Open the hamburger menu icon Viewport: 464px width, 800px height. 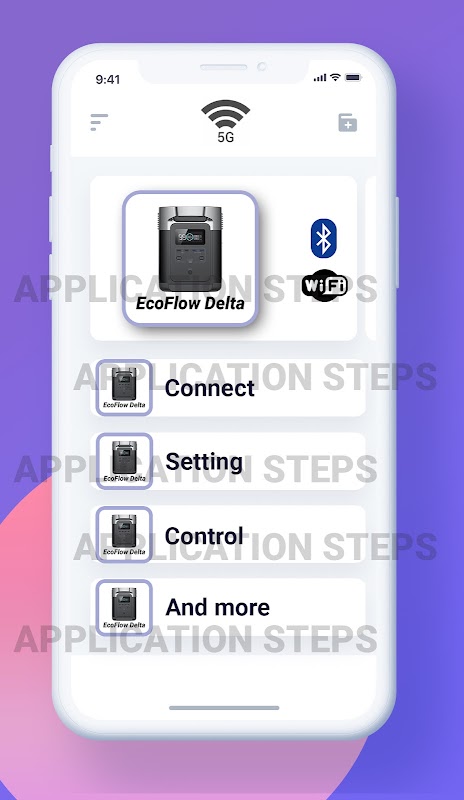pos(99,122)
